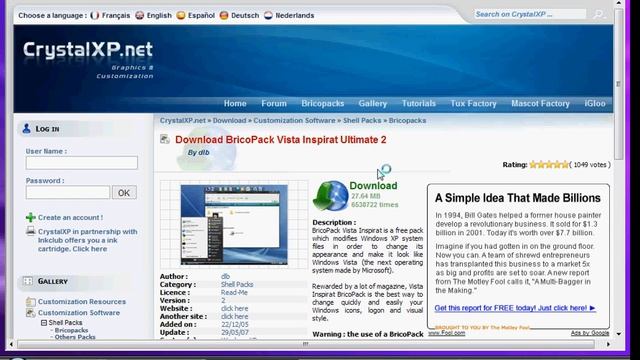
Task: Click the printer icon beside Inkclub offer
Action: point(31,231)
